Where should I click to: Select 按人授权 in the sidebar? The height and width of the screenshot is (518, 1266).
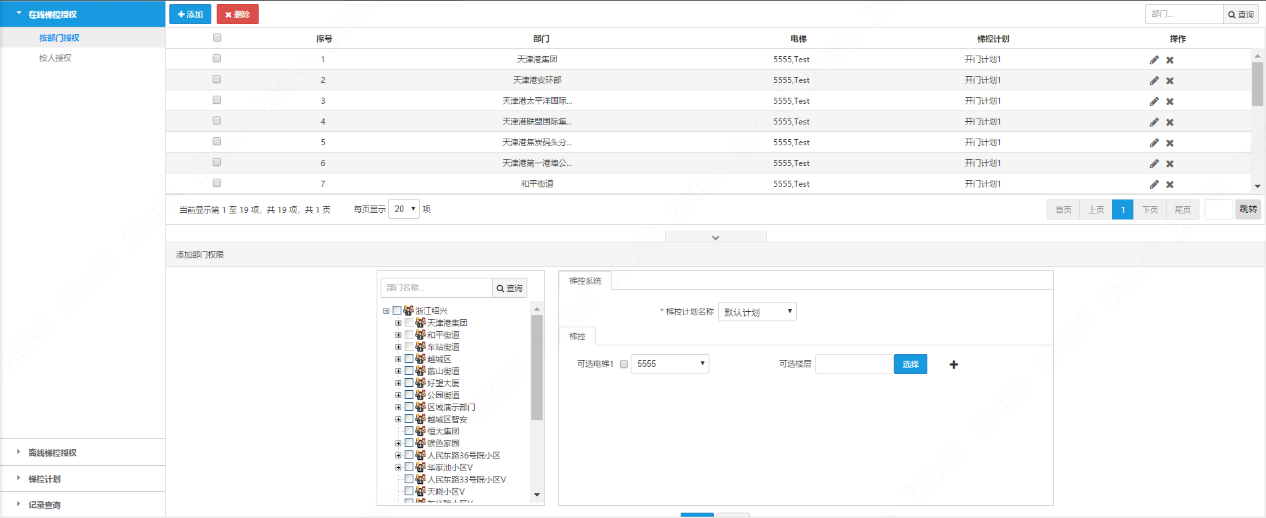(x=55, y=58)
